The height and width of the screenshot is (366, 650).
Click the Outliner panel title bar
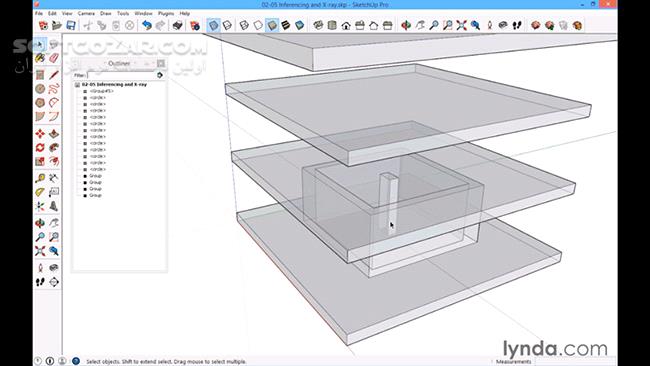119,63
